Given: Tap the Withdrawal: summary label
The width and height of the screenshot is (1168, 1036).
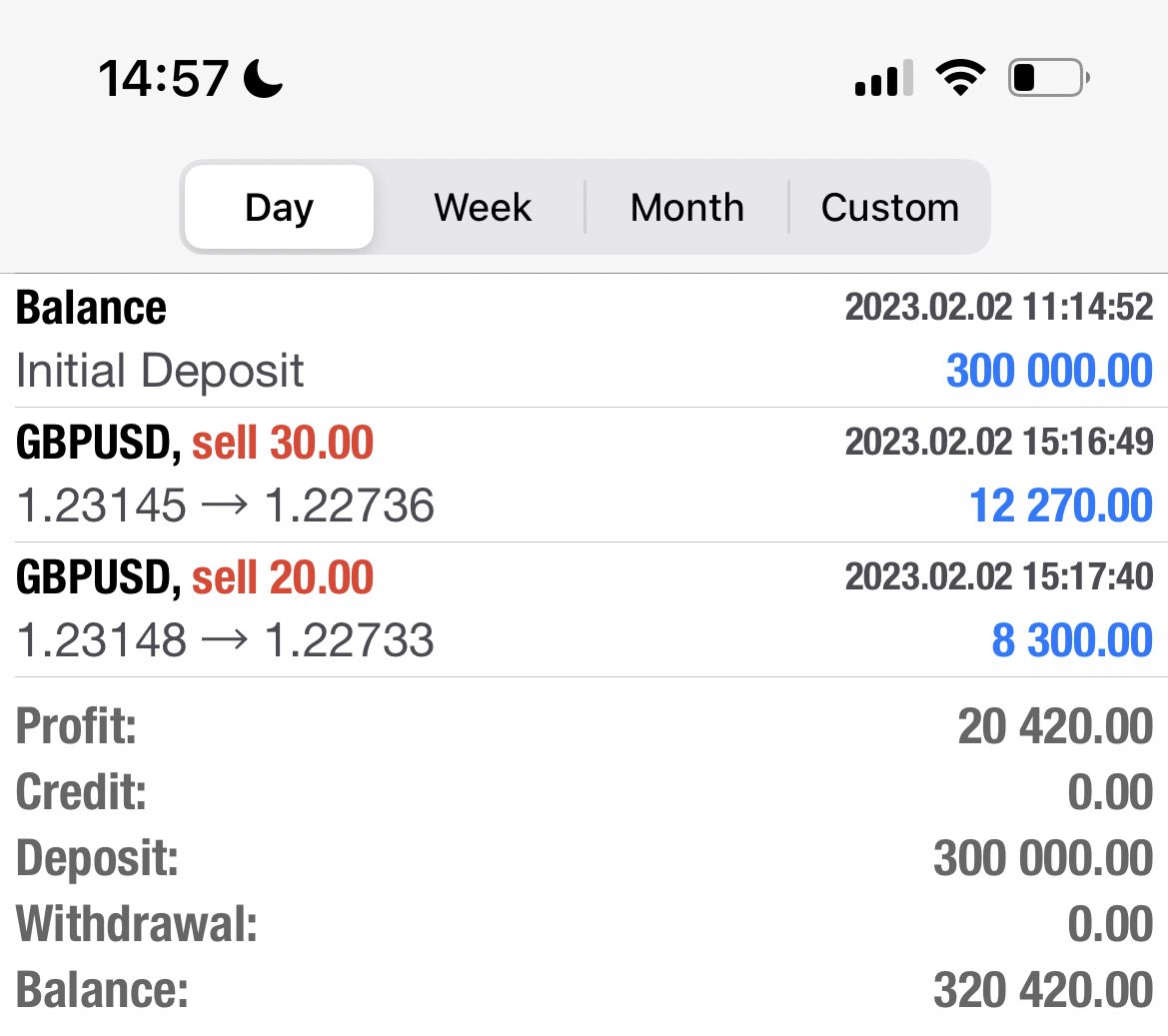Looking at the screenshot, I should tap(136, 923).
